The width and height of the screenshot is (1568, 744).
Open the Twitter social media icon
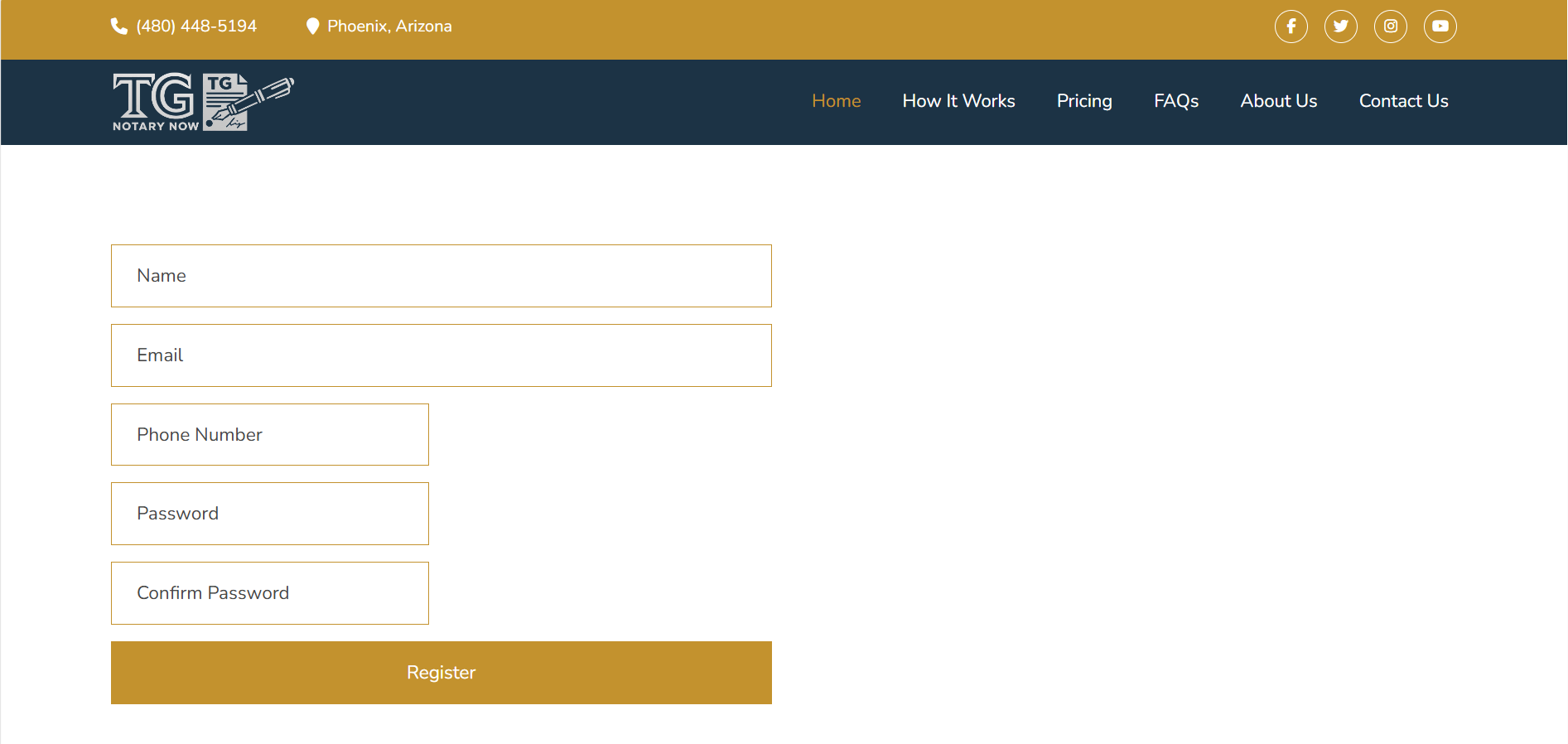coord(1340,27)
